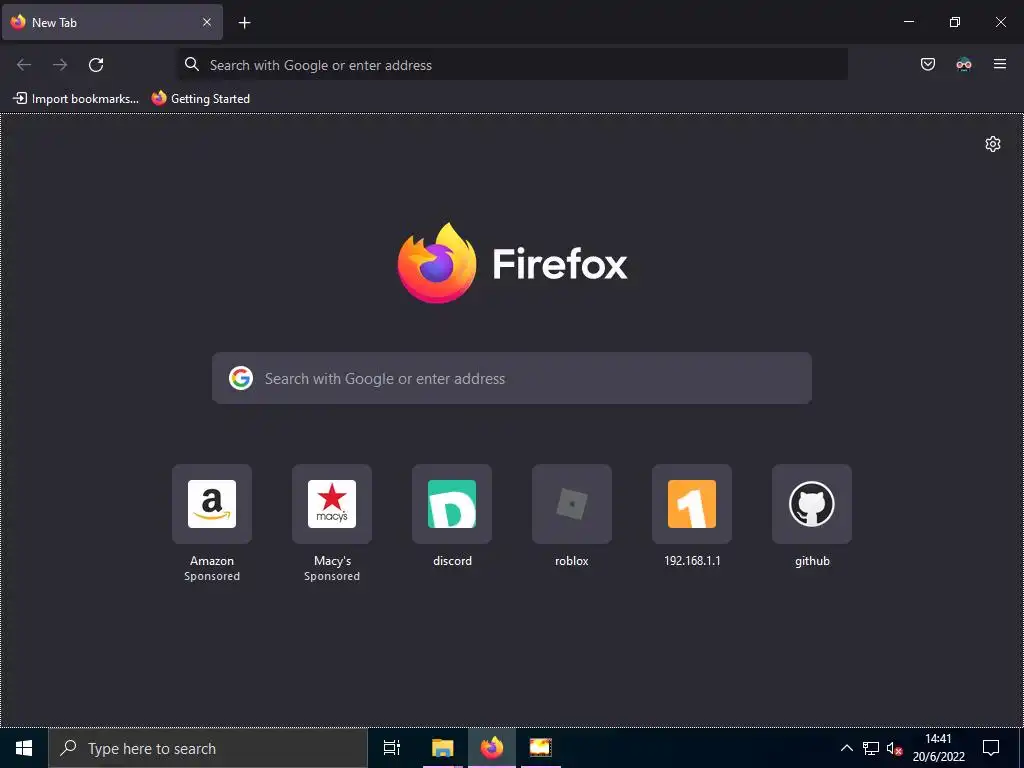The width and height of the screenshot is (1024, 768).
Task: Click the 192.168.1.1 label text
Action: point(692,561)
